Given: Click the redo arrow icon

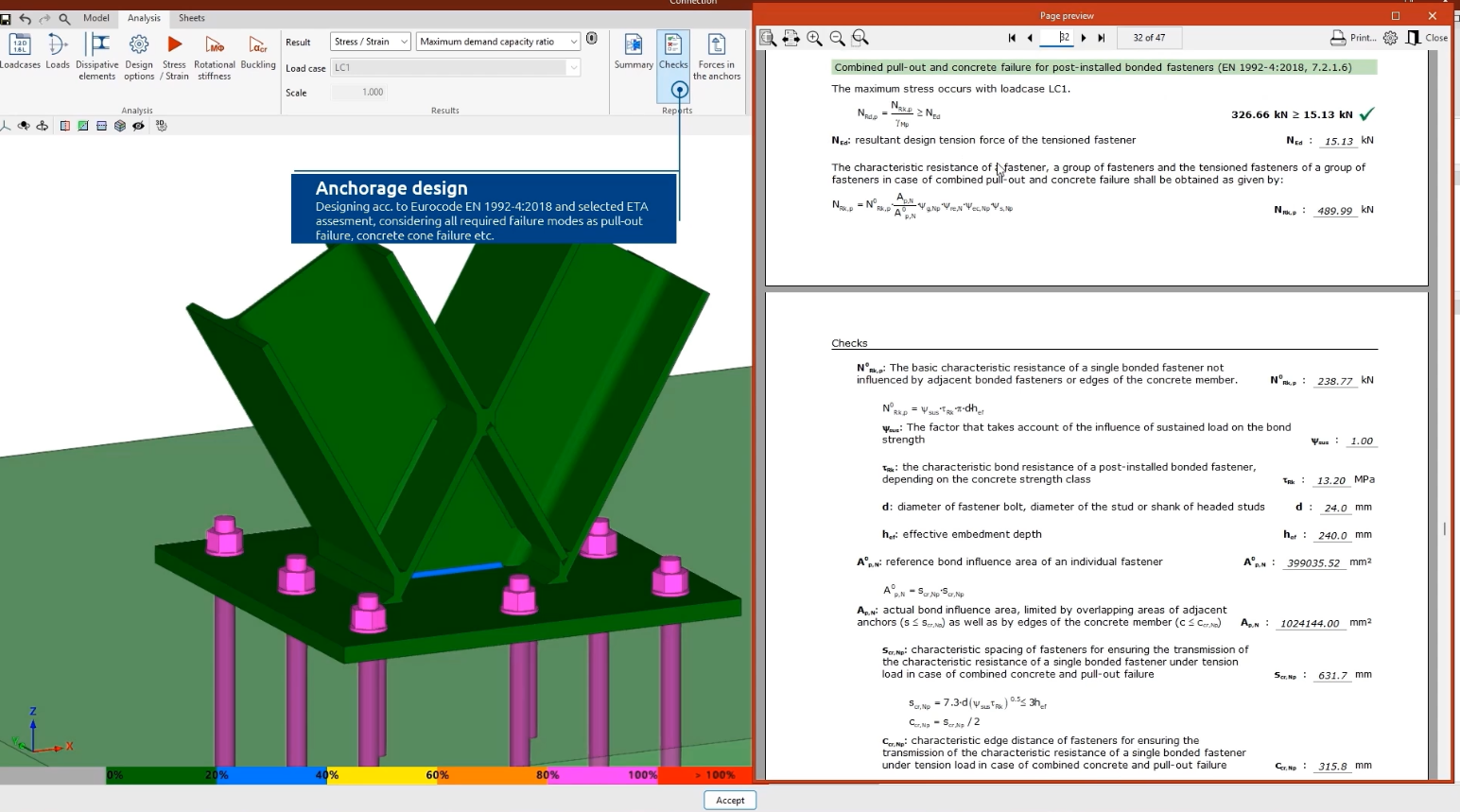Looking at the screenshot, I should tap(44, 18).
